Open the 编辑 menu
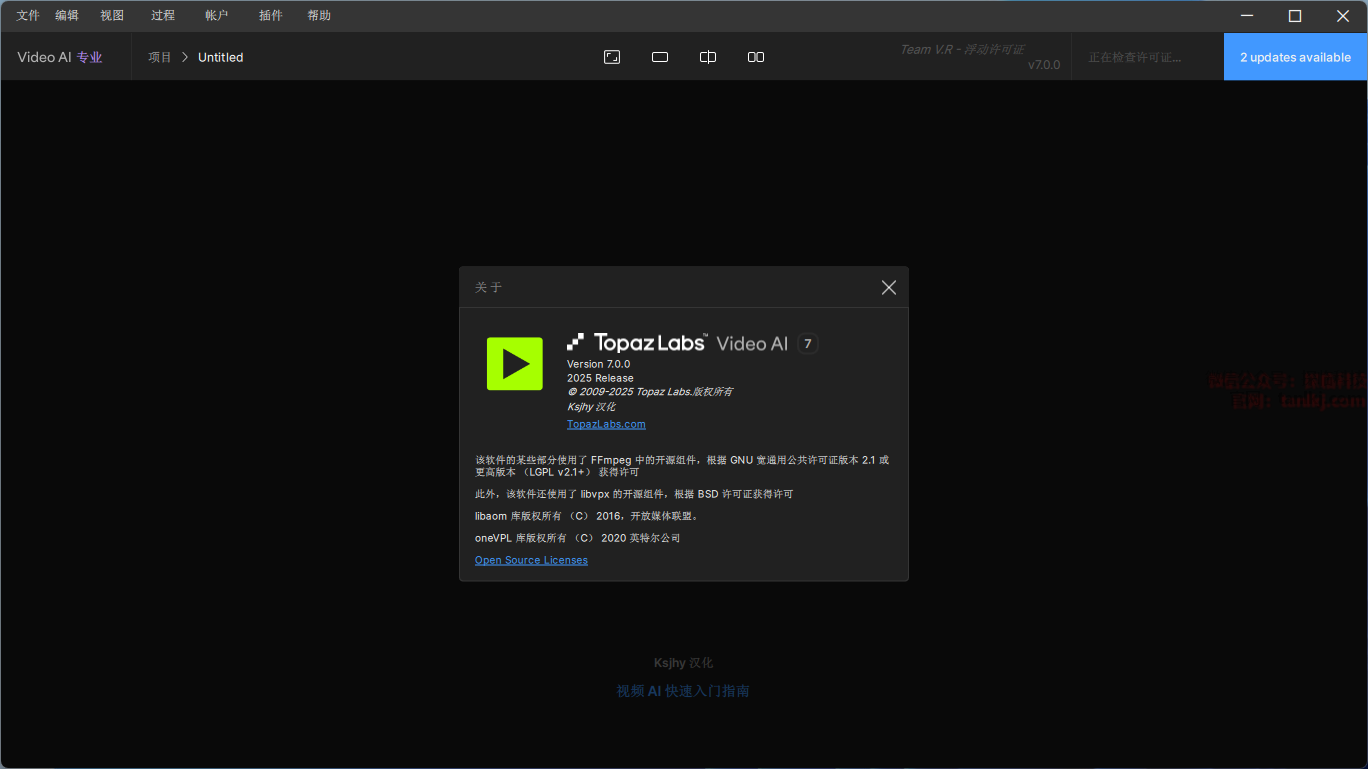 click(67, 16)
